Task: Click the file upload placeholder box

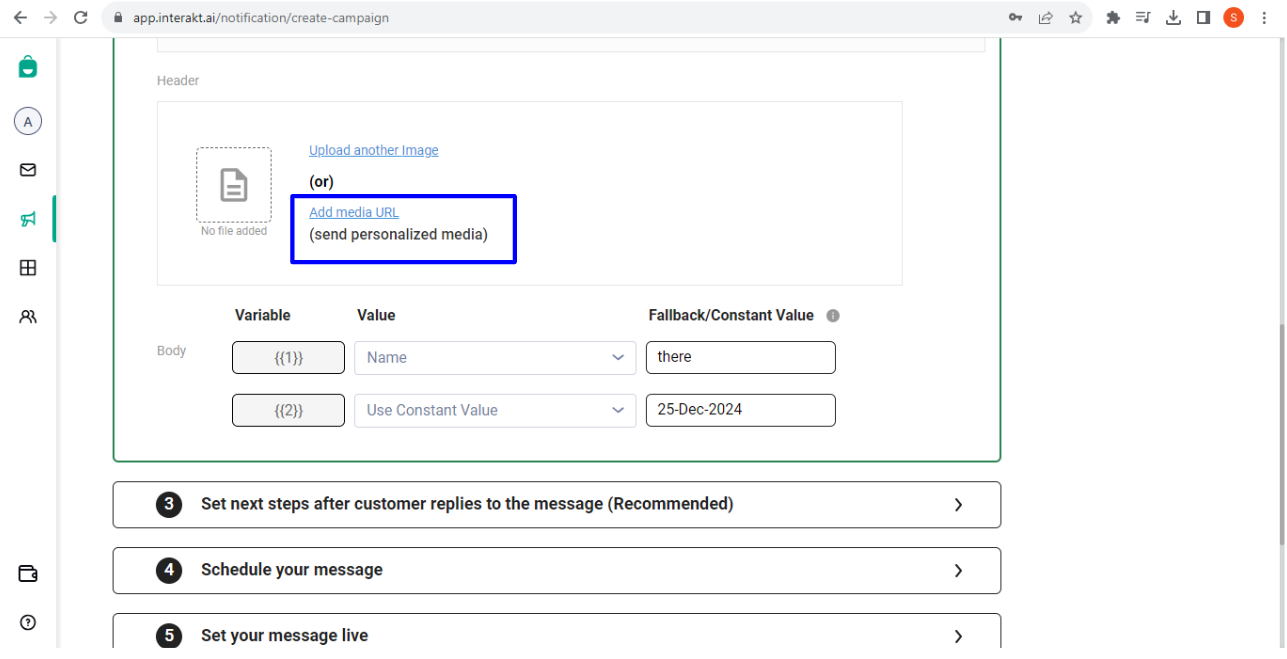Action: (233, 185)
